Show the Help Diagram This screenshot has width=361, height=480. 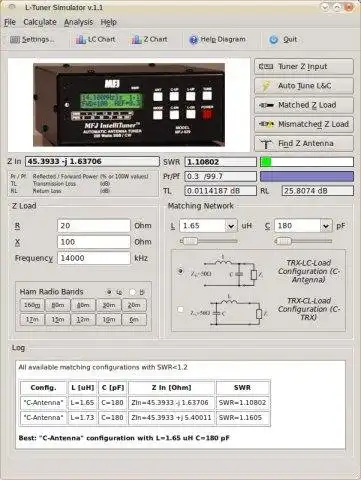coord(217,40)
